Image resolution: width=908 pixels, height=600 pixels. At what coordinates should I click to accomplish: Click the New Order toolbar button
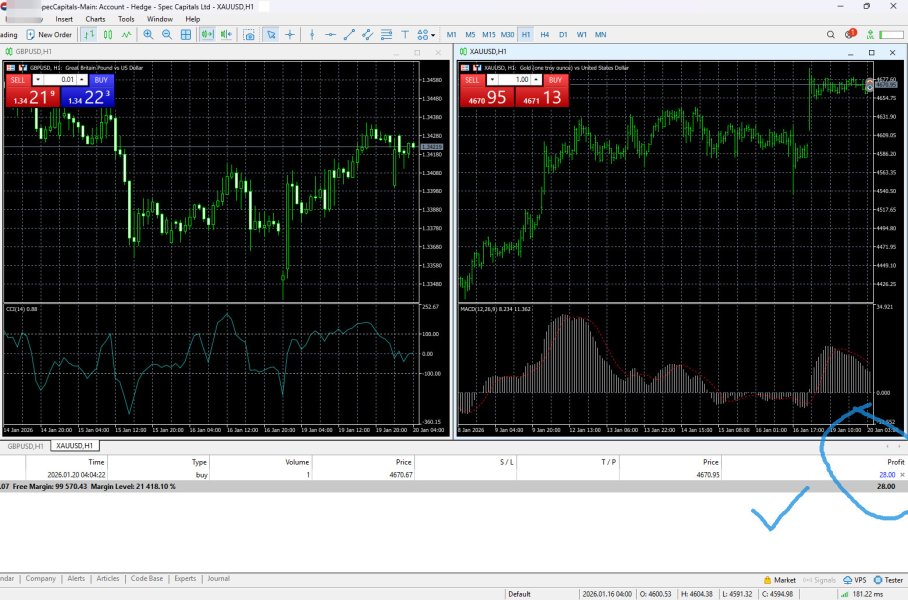point(49,34)
